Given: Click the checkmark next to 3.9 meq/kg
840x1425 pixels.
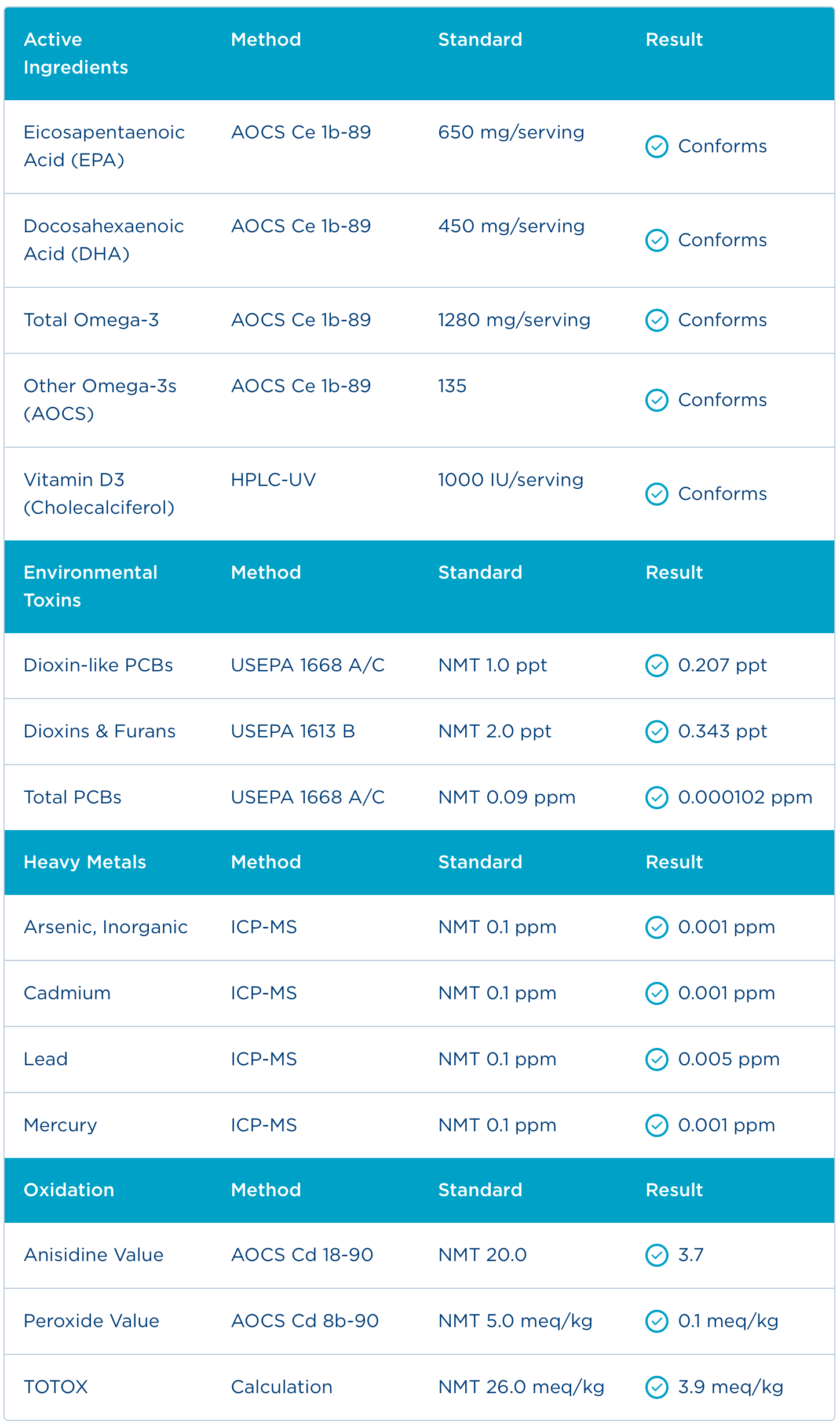Looking at the screenshot, I should click(656, 1387).
